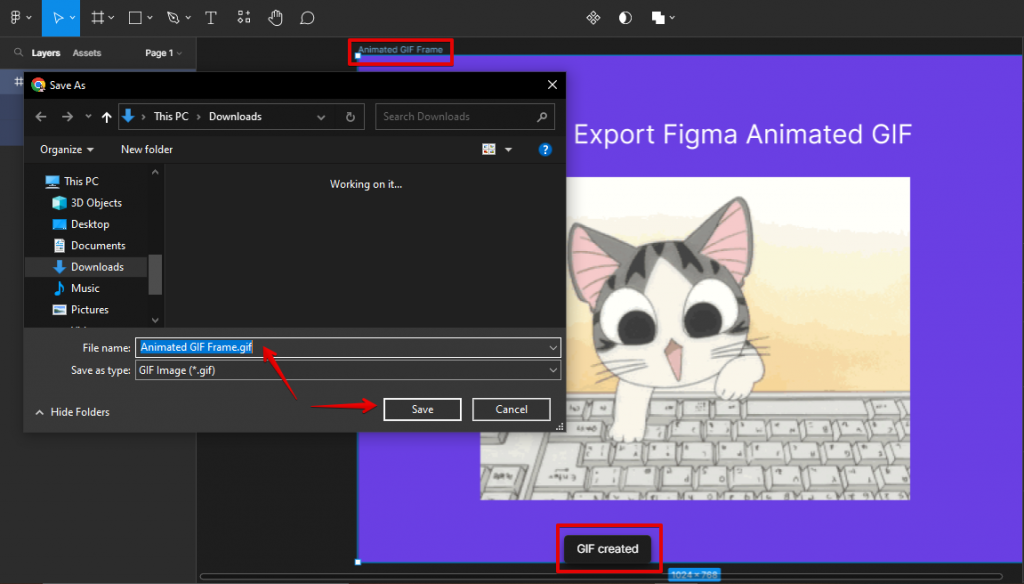Select the Animated GIF Frame label
The height and width of the screenshot is (584, 1024).
click(400, 50)
